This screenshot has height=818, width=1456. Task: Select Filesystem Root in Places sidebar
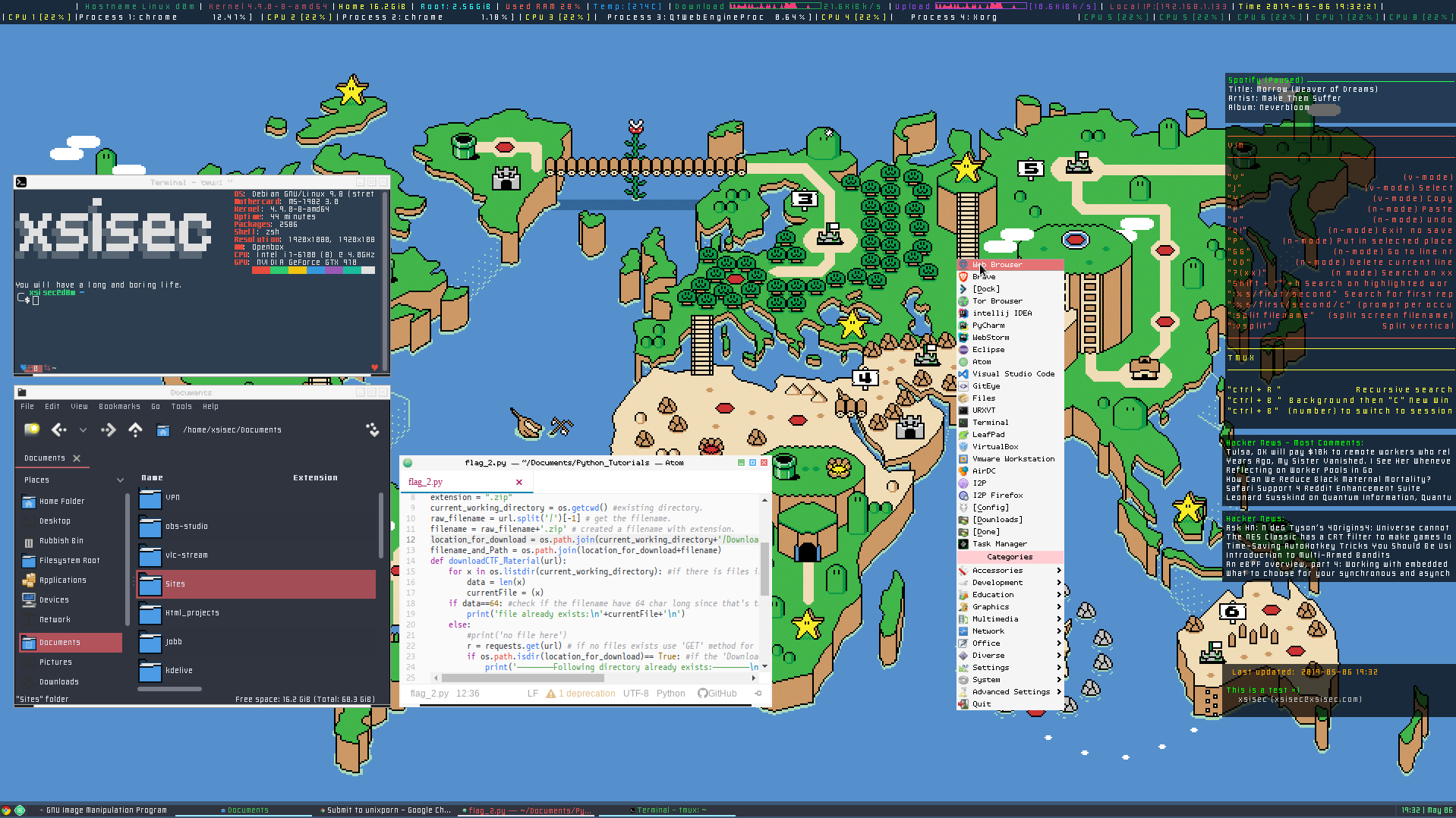(69, 561)
